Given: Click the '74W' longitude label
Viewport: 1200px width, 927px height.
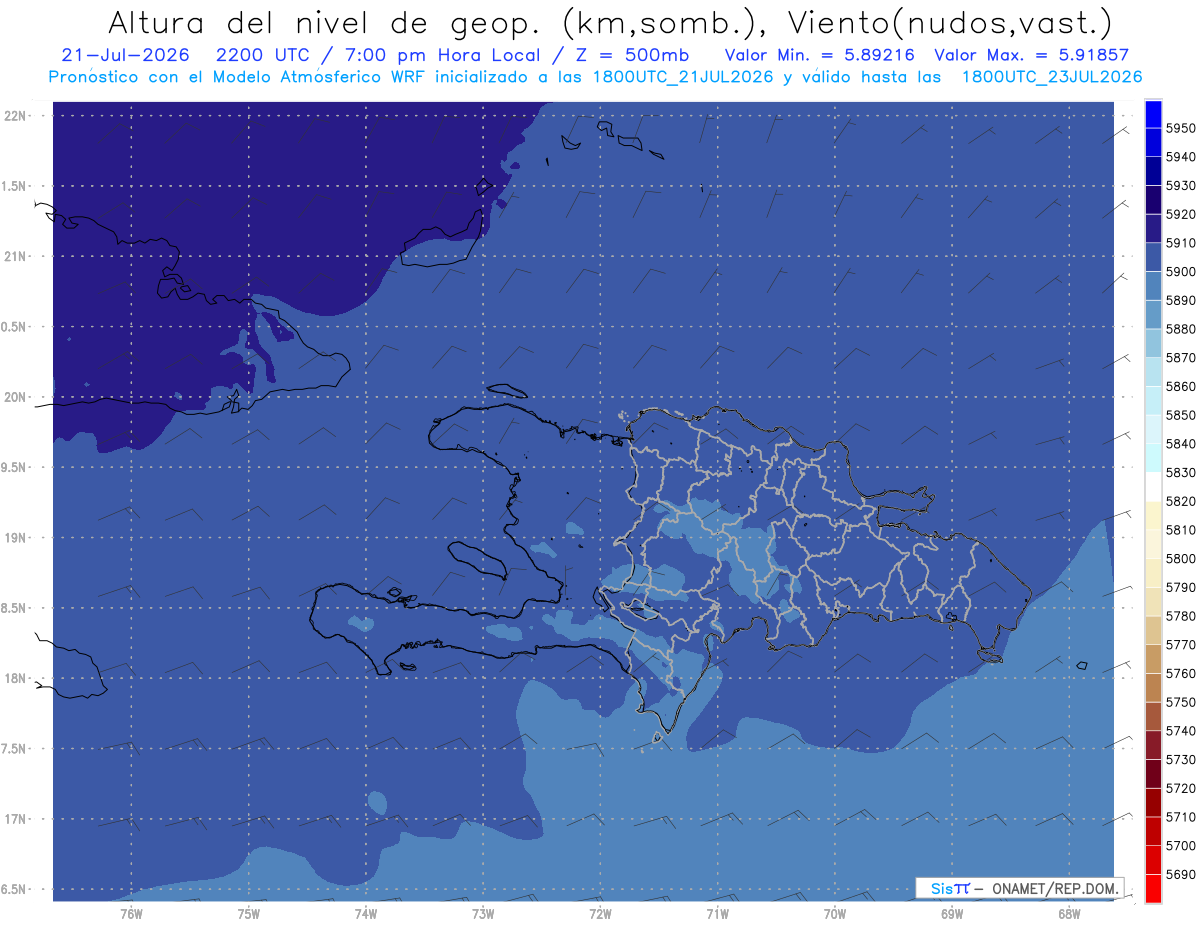Looking at the screenshot, I should point(366,913).
